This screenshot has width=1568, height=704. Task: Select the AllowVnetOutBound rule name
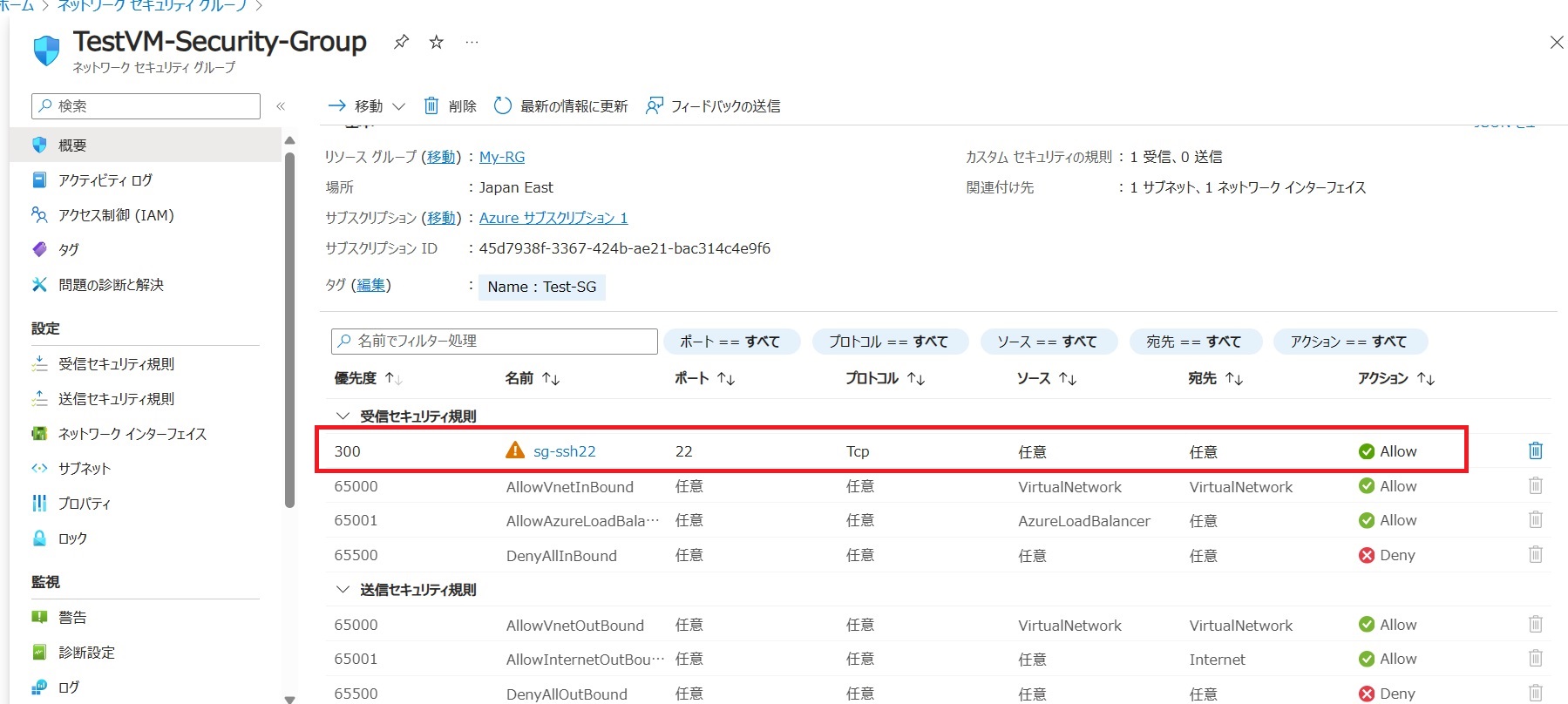(575, 626)
